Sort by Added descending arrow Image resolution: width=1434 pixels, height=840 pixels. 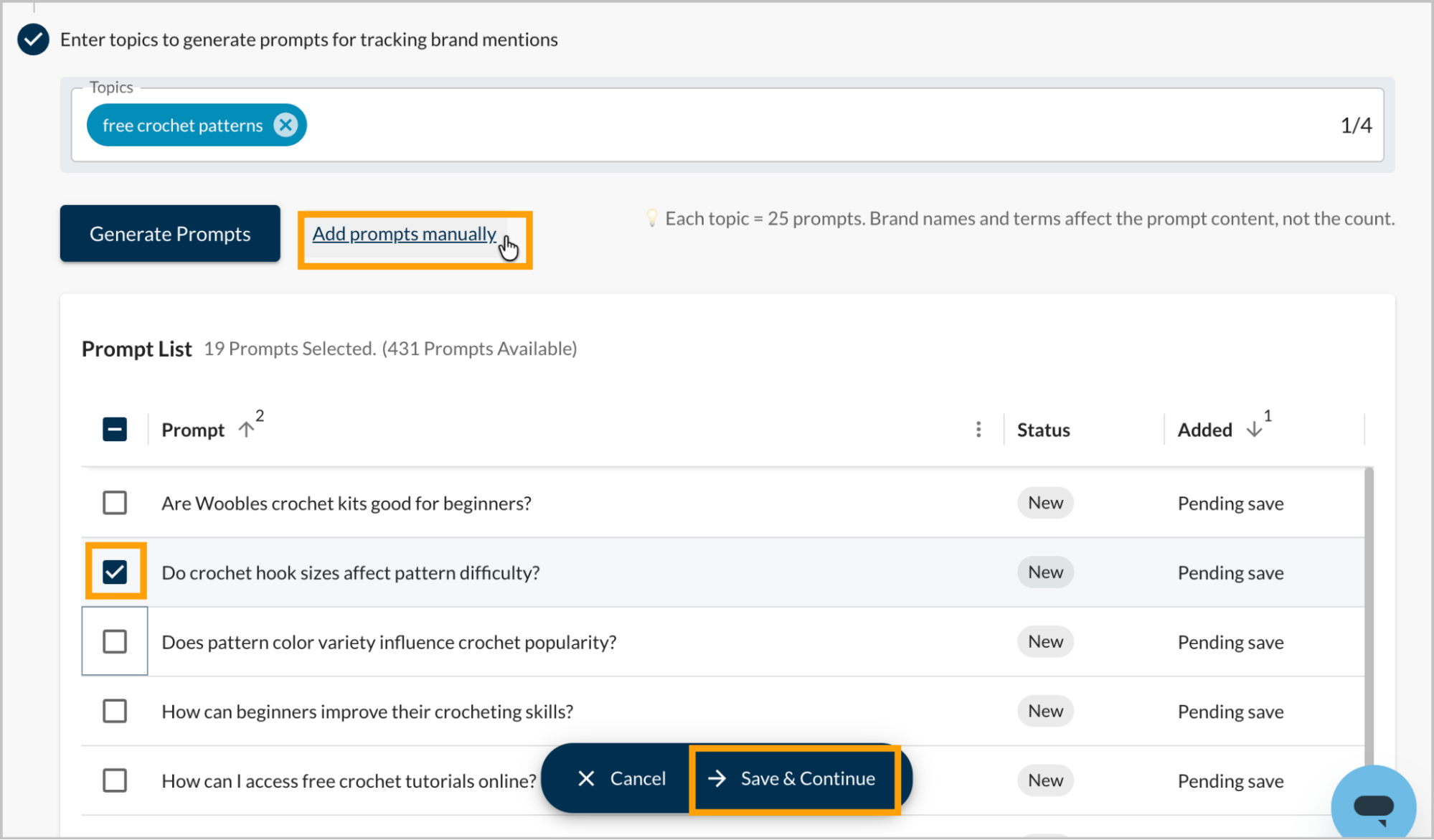point(1254,430)
